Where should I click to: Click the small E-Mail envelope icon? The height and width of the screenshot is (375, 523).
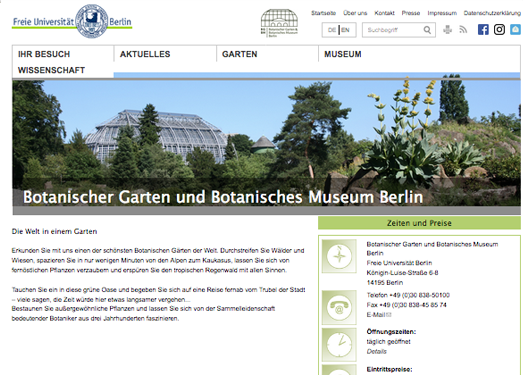[x=389, y=315]
